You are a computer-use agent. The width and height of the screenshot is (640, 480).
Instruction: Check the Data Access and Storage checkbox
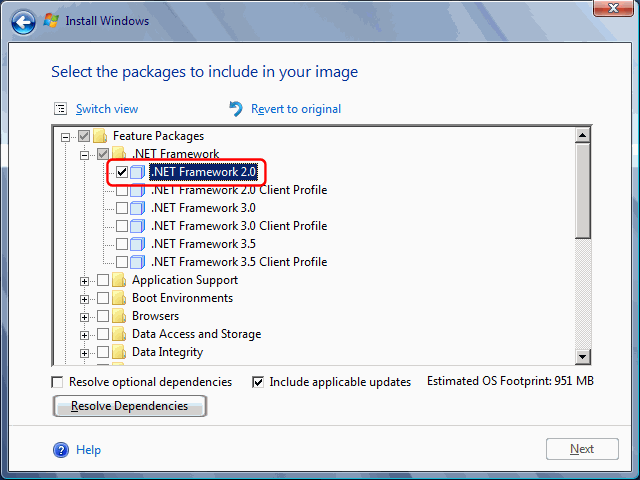[x=103, y=334]
